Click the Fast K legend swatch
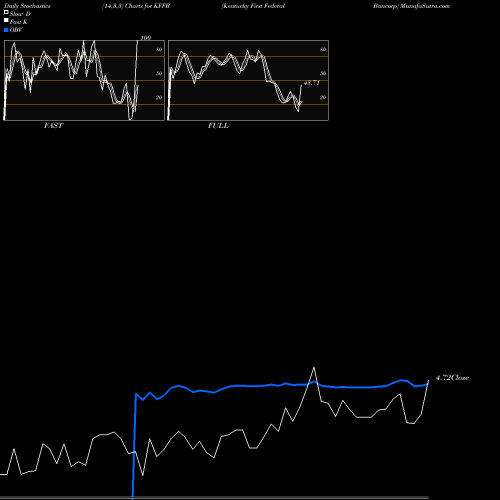 6,21
